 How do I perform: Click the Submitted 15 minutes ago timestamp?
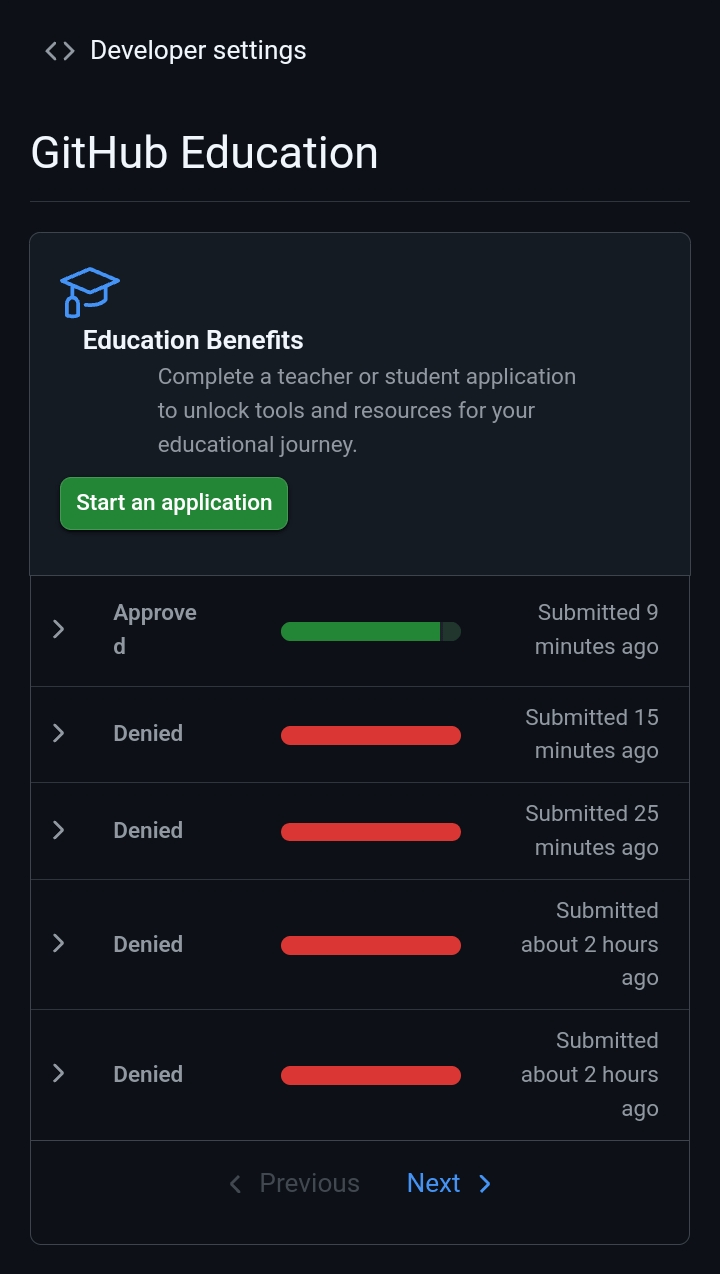pyautogui.click(x=592, y=734)
